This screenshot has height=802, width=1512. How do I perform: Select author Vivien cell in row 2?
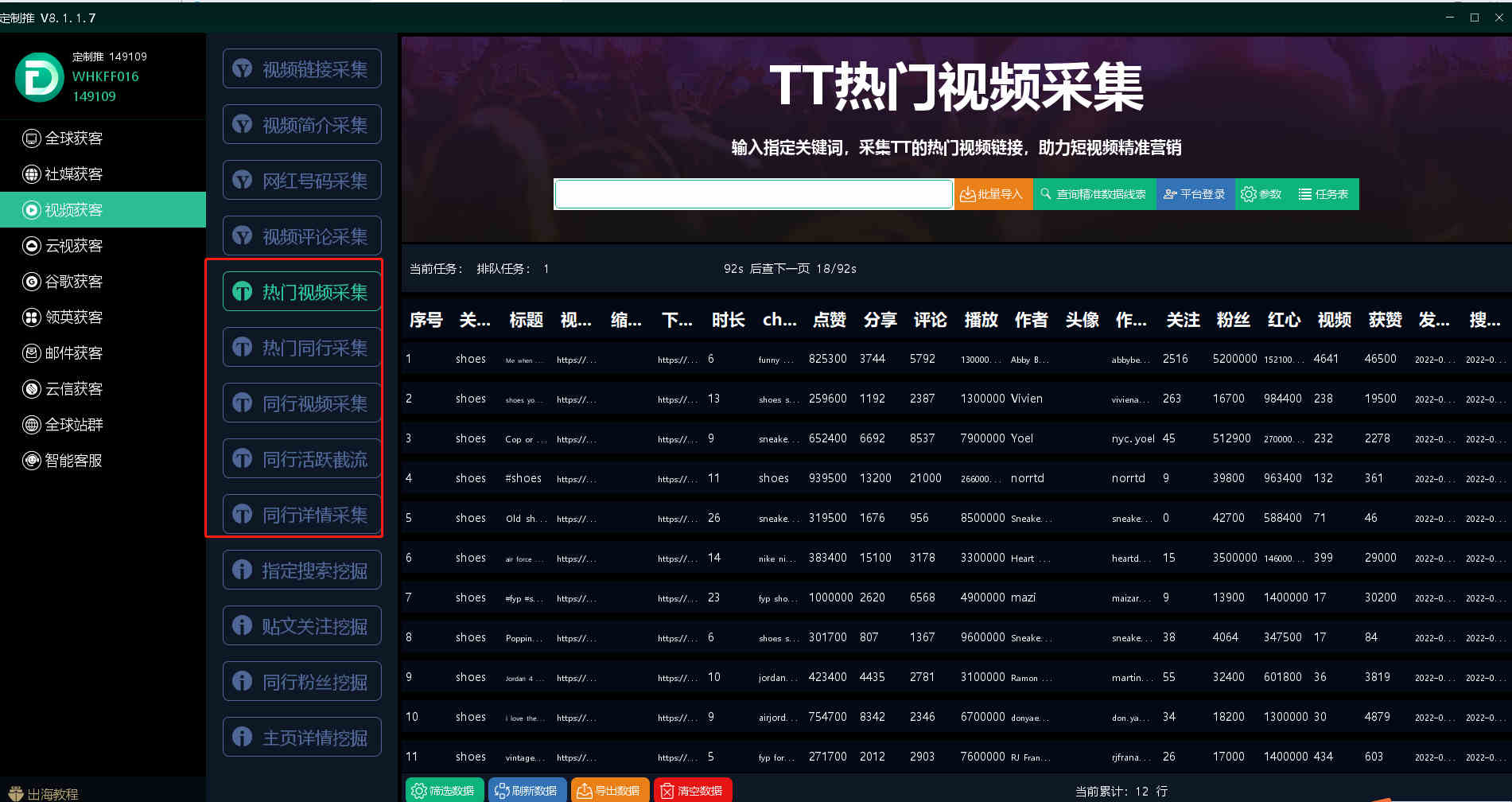(1027, 399)
